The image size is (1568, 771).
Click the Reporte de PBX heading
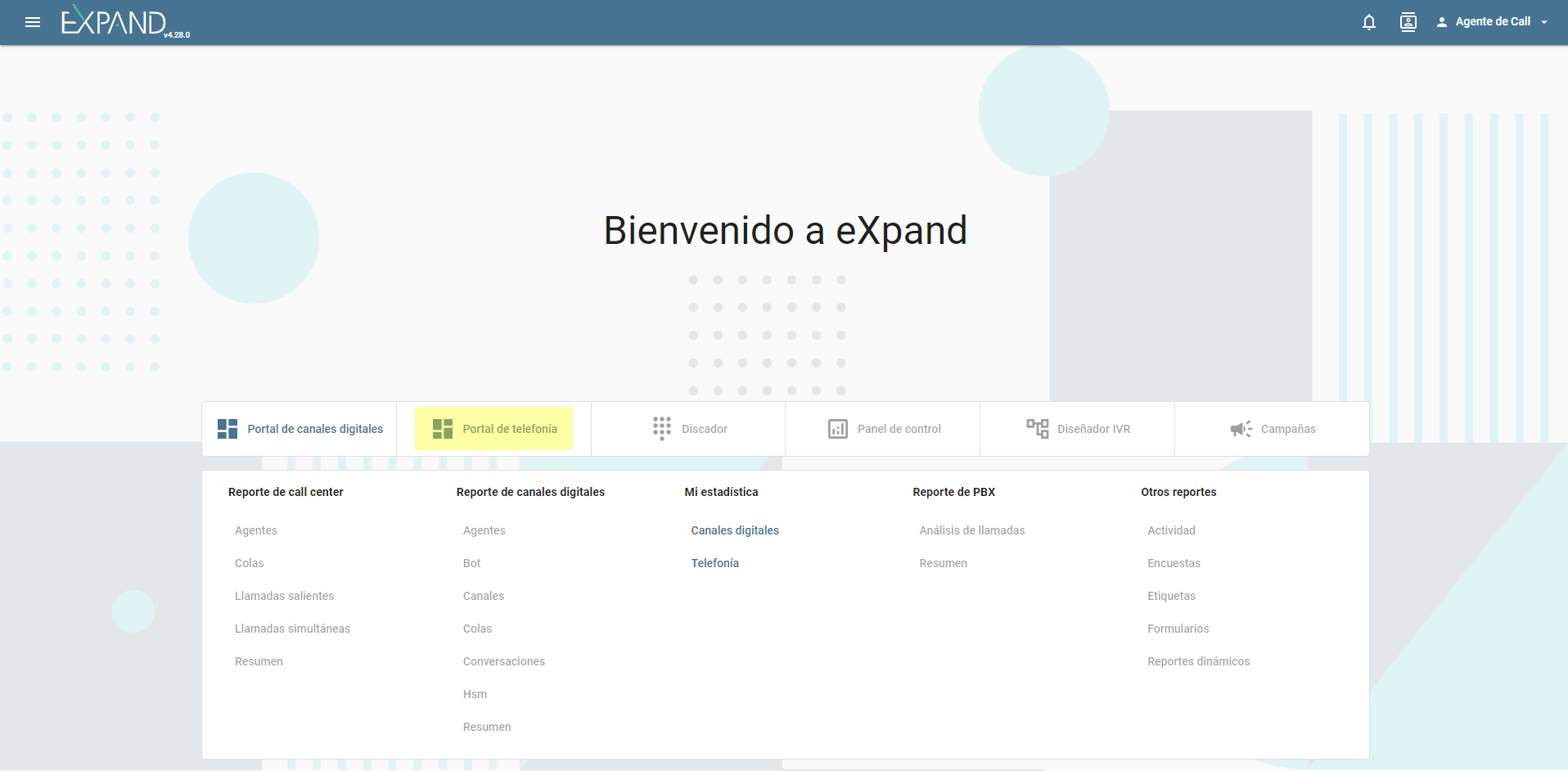pos(954,492)
